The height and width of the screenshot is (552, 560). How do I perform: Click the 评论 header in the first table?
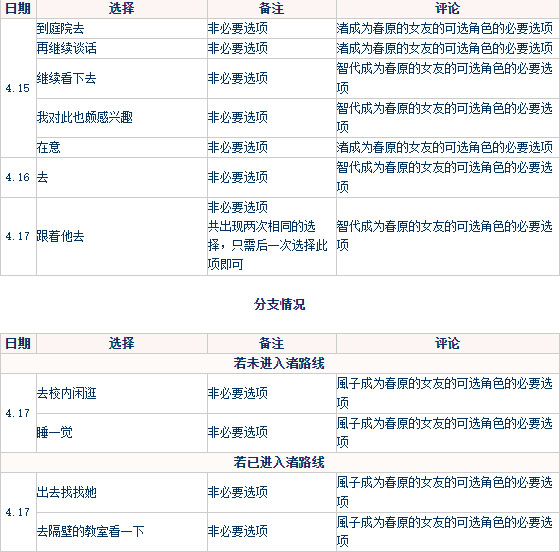[448, 9]
